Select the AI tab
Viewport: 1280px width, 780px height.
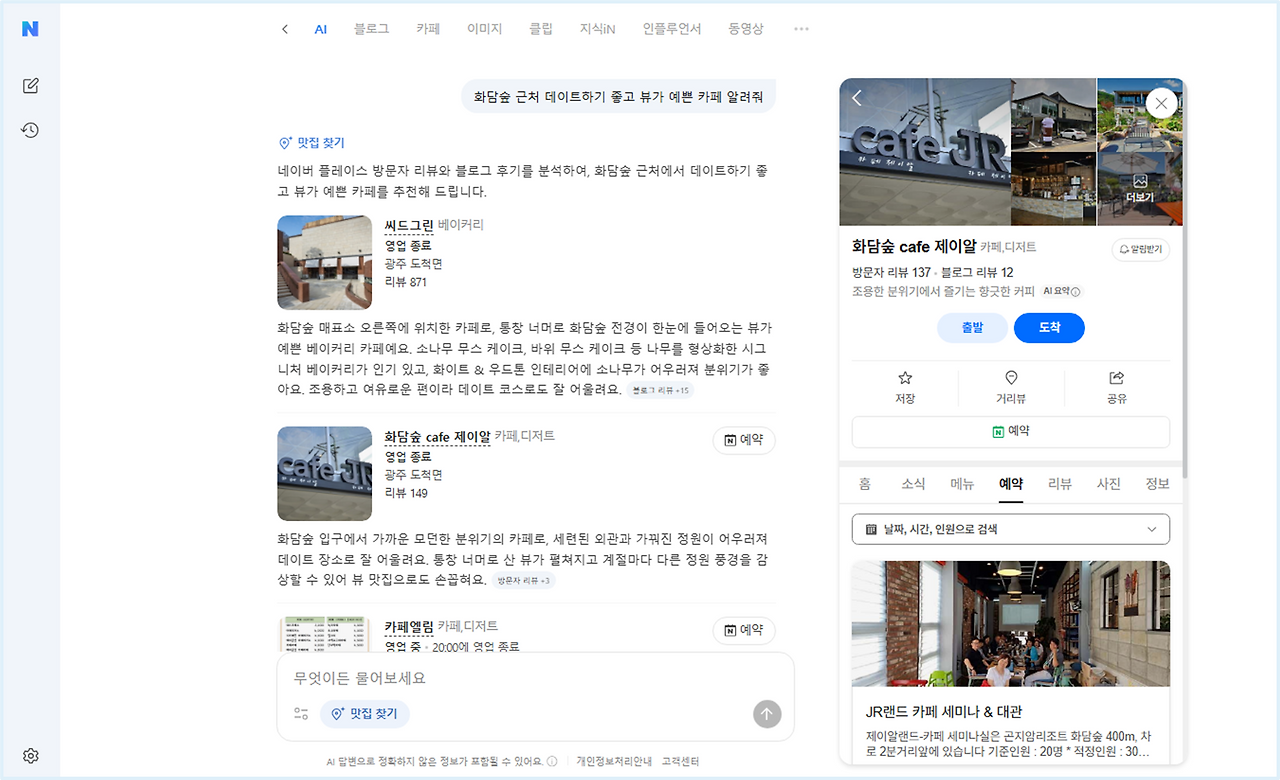pyautogui.click(x=321, y=29)
